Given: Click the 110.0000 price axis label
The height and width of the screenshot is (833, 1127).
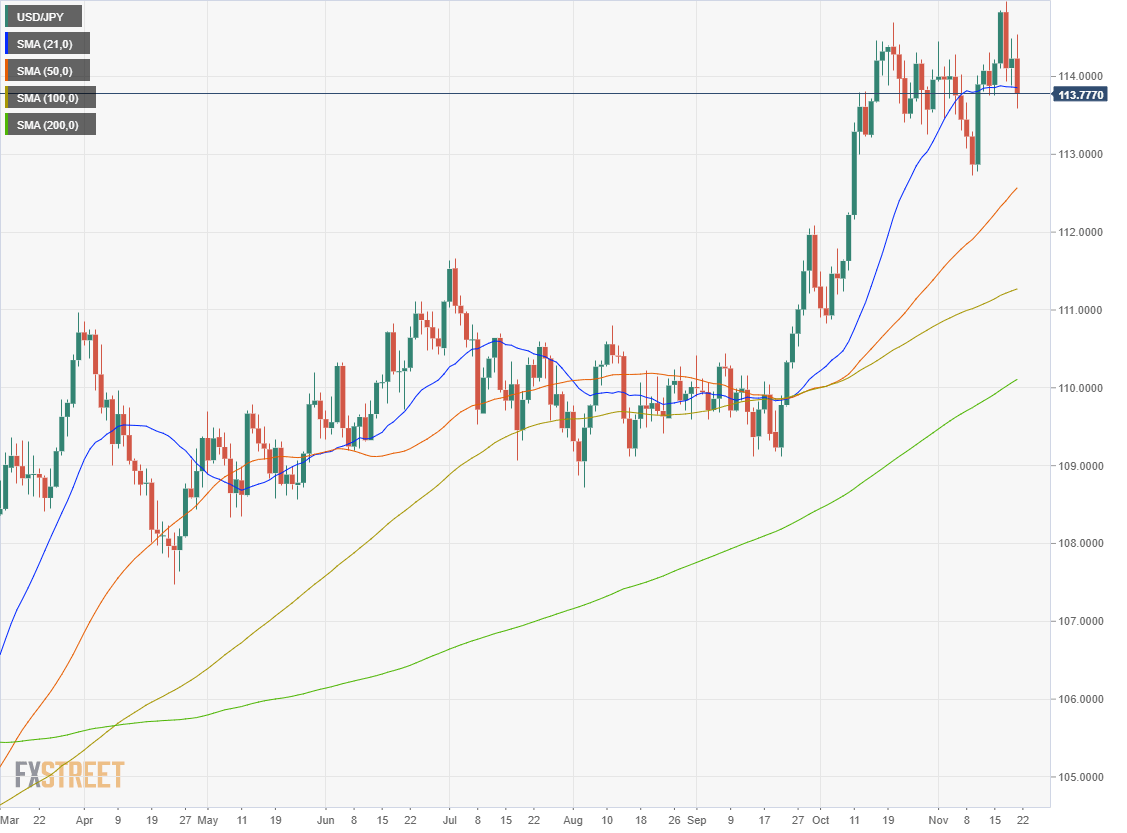Looking at the screenshot, I should (1080, 388).
